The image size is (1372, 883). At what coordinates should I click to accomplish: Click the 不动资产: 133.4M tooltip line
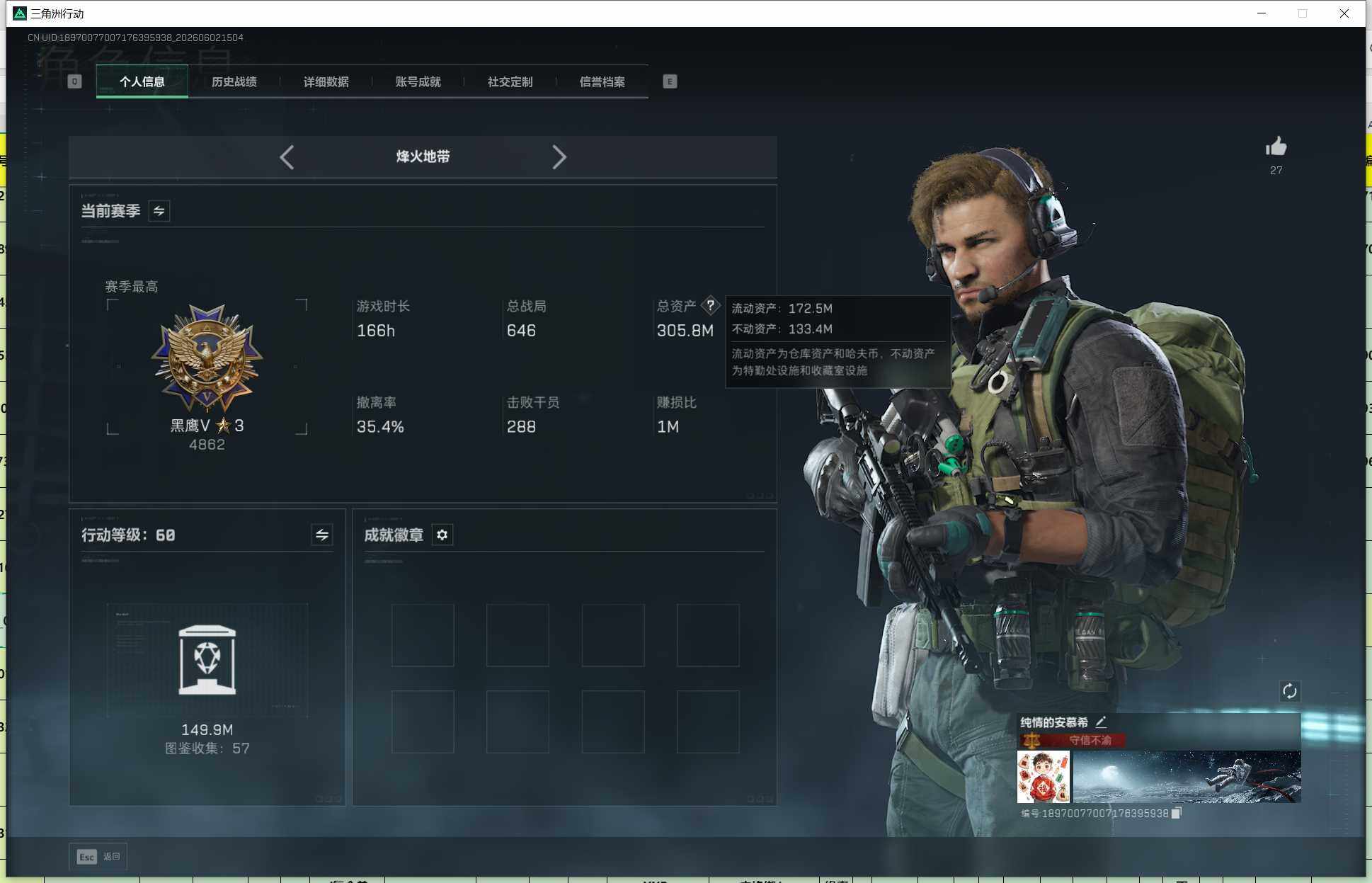[x=782, y=329]
